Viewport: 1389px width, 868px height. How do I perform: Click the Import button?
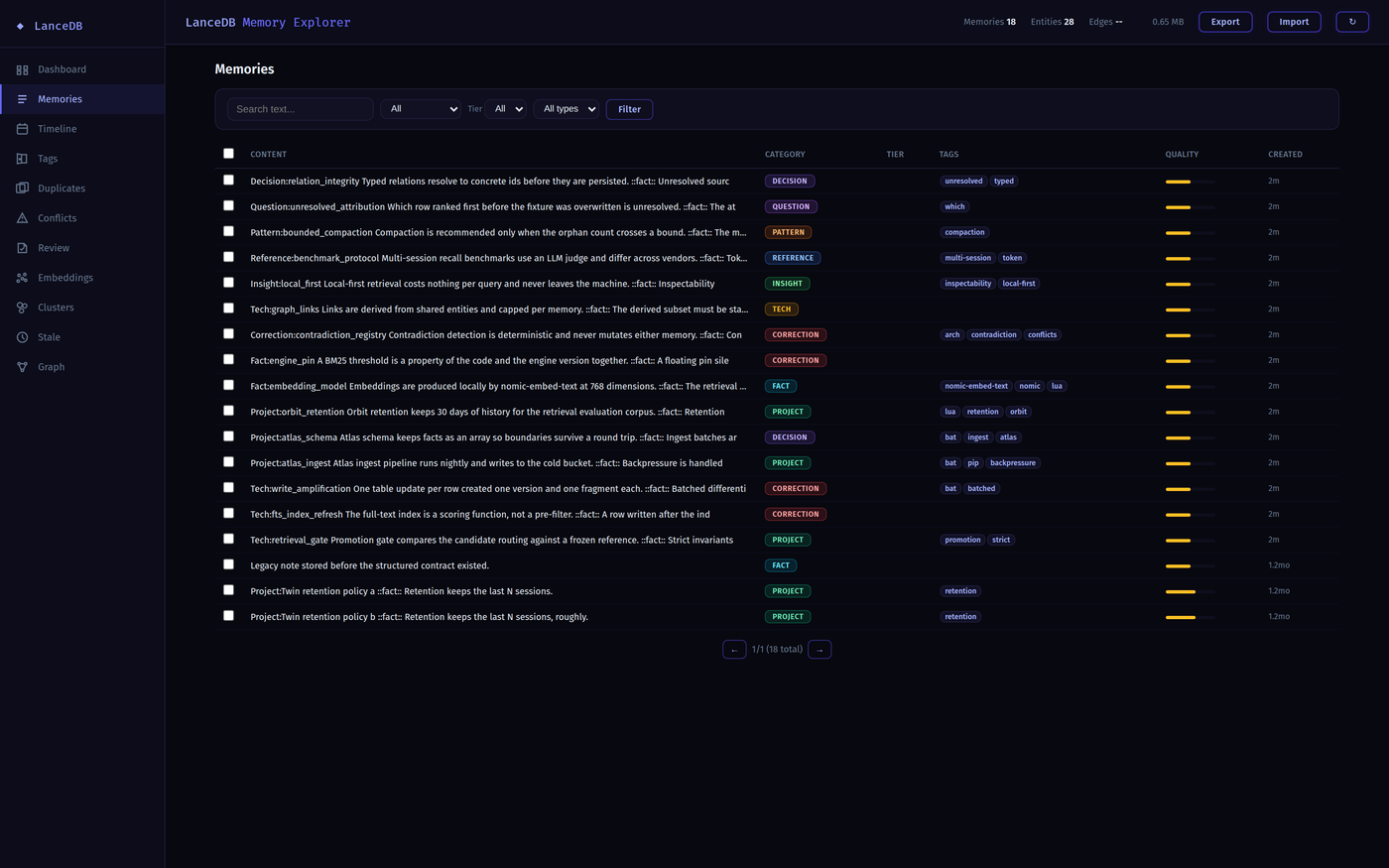point(1294,22)
